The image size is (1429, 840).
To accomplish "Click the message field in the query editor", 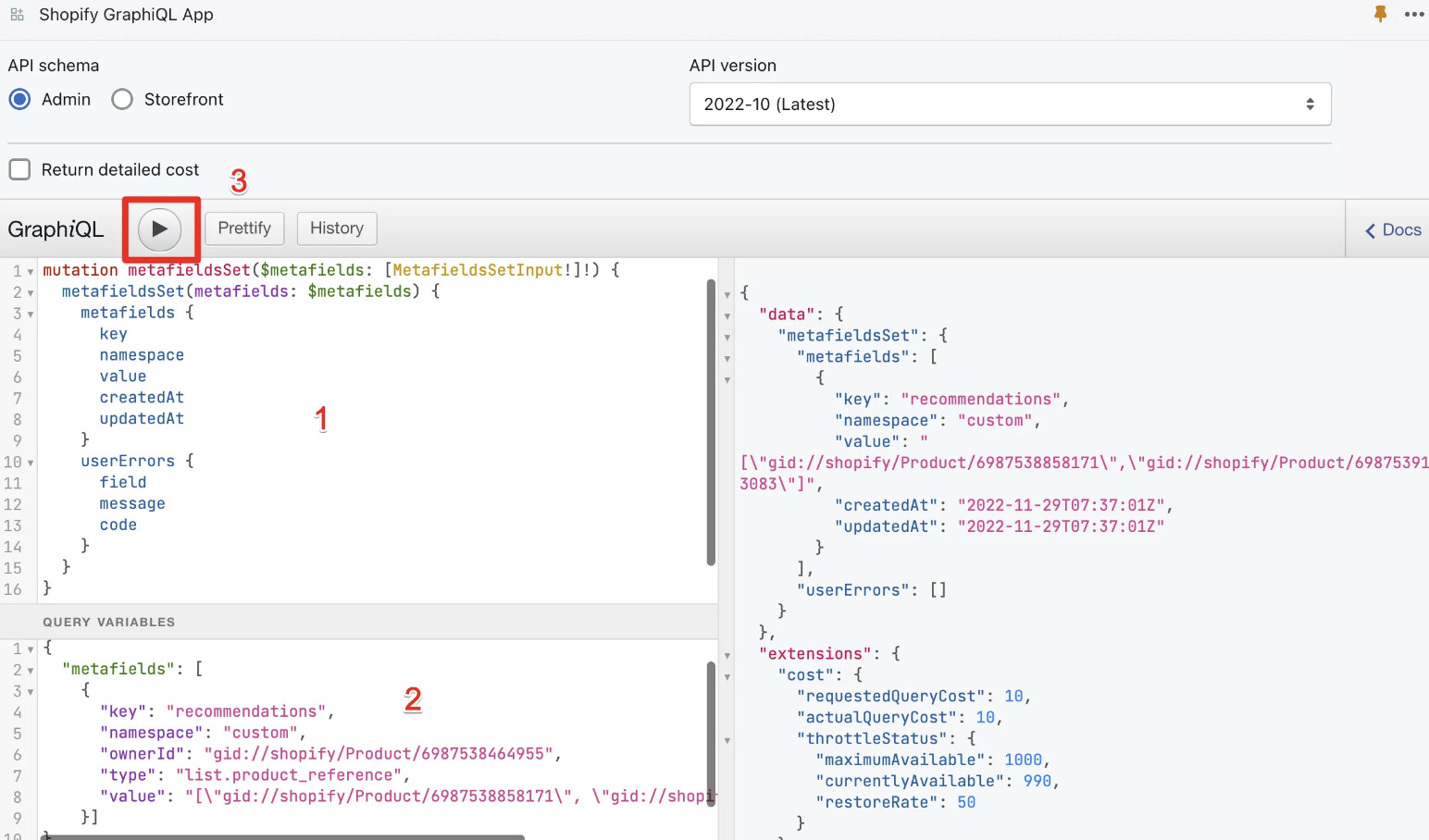I will tap(132, 503).
